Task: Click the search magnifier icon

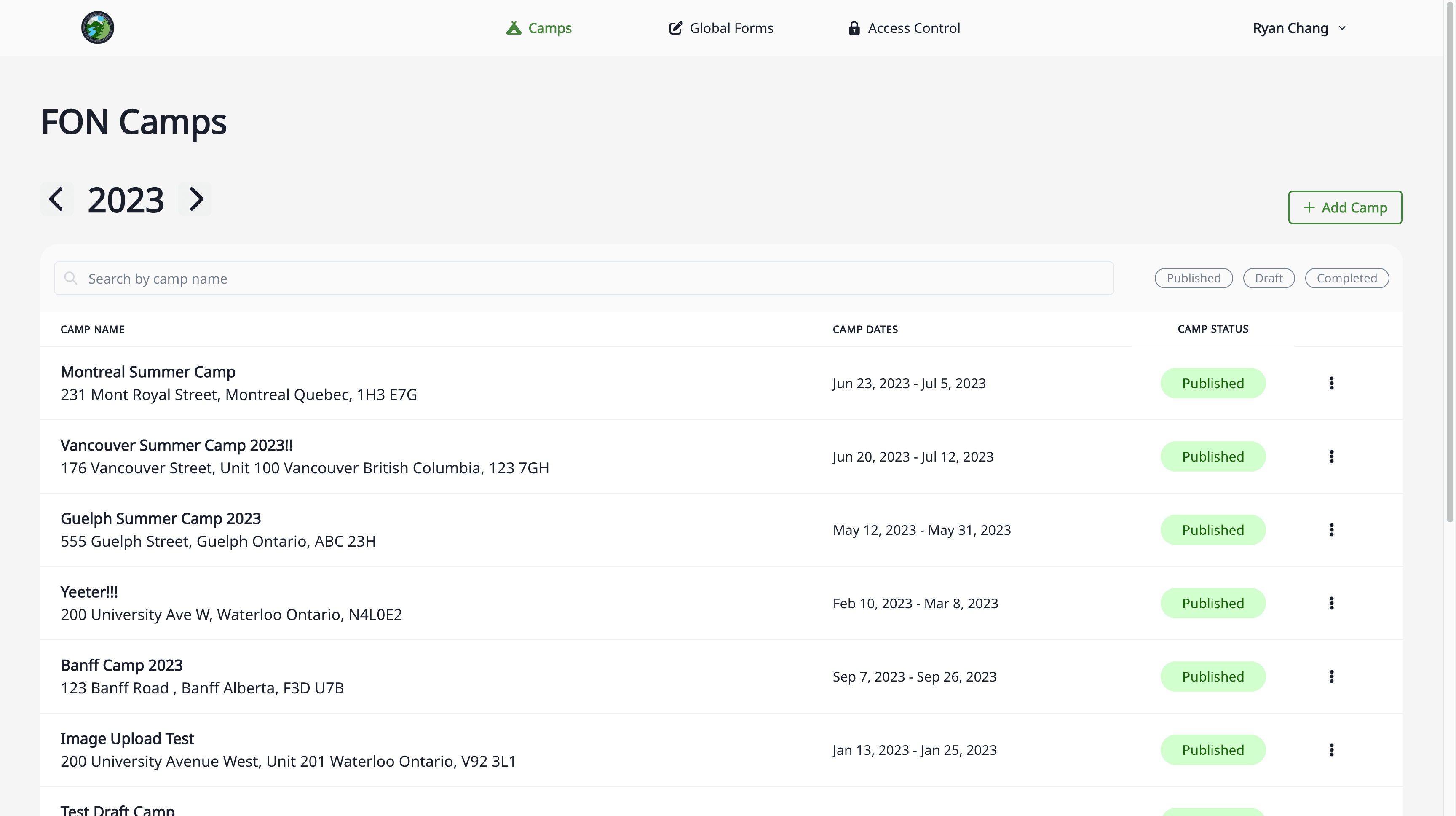Action: tap(71, 278)
